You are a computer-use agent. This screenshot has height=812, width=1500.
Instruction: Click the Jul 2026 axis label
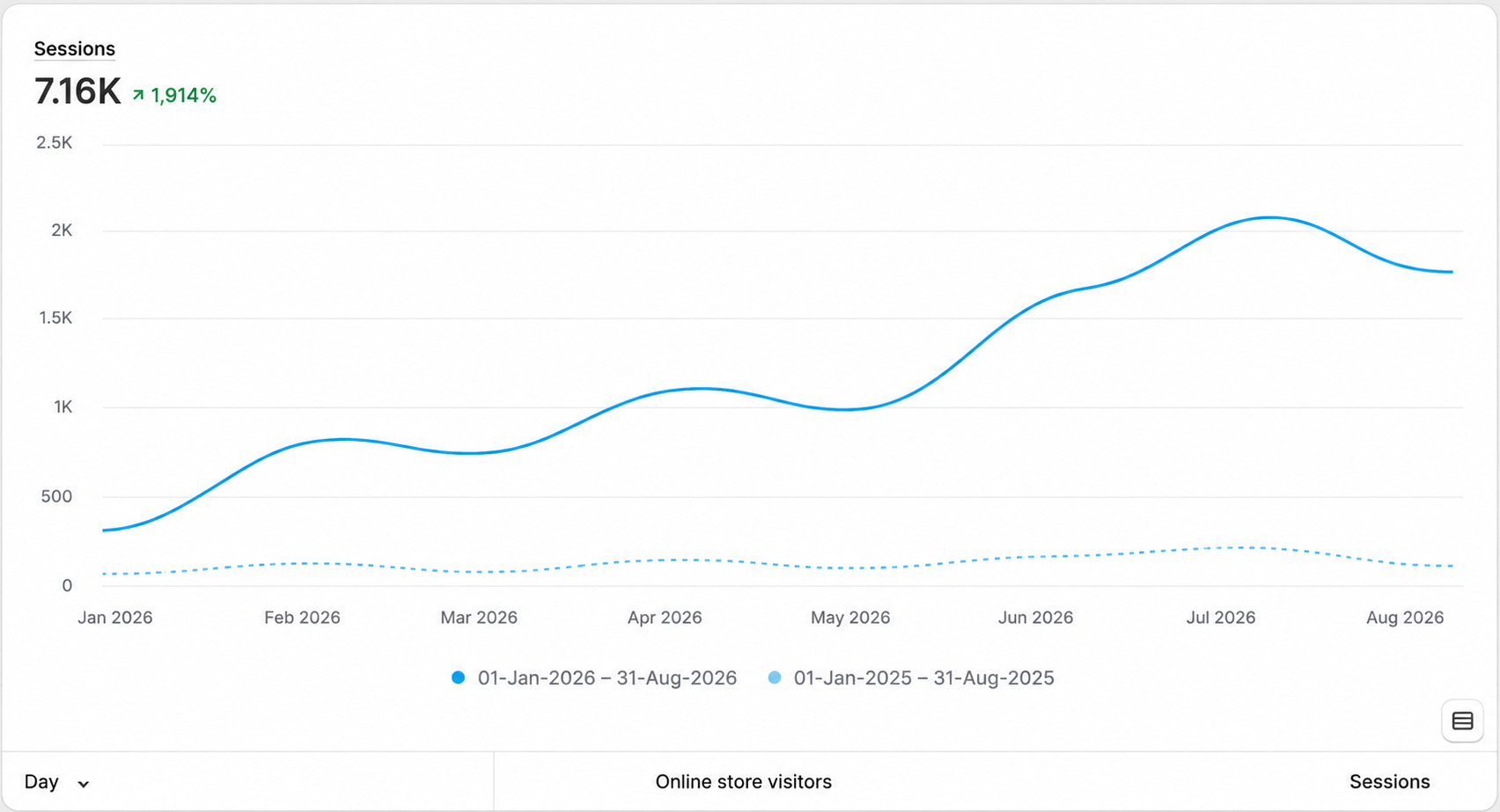point(1220,618)
